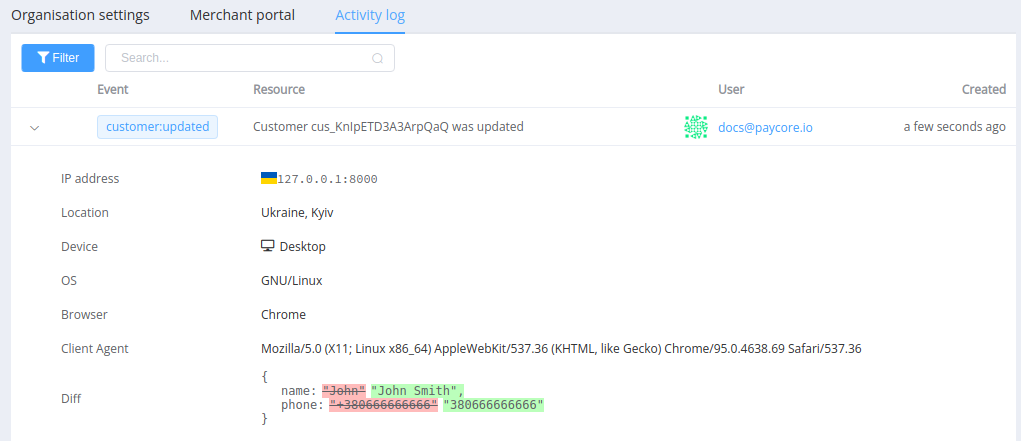1021x441 pixels.
Task: Click the magnifier icon in search box
Action: click(x=377, y=59)
